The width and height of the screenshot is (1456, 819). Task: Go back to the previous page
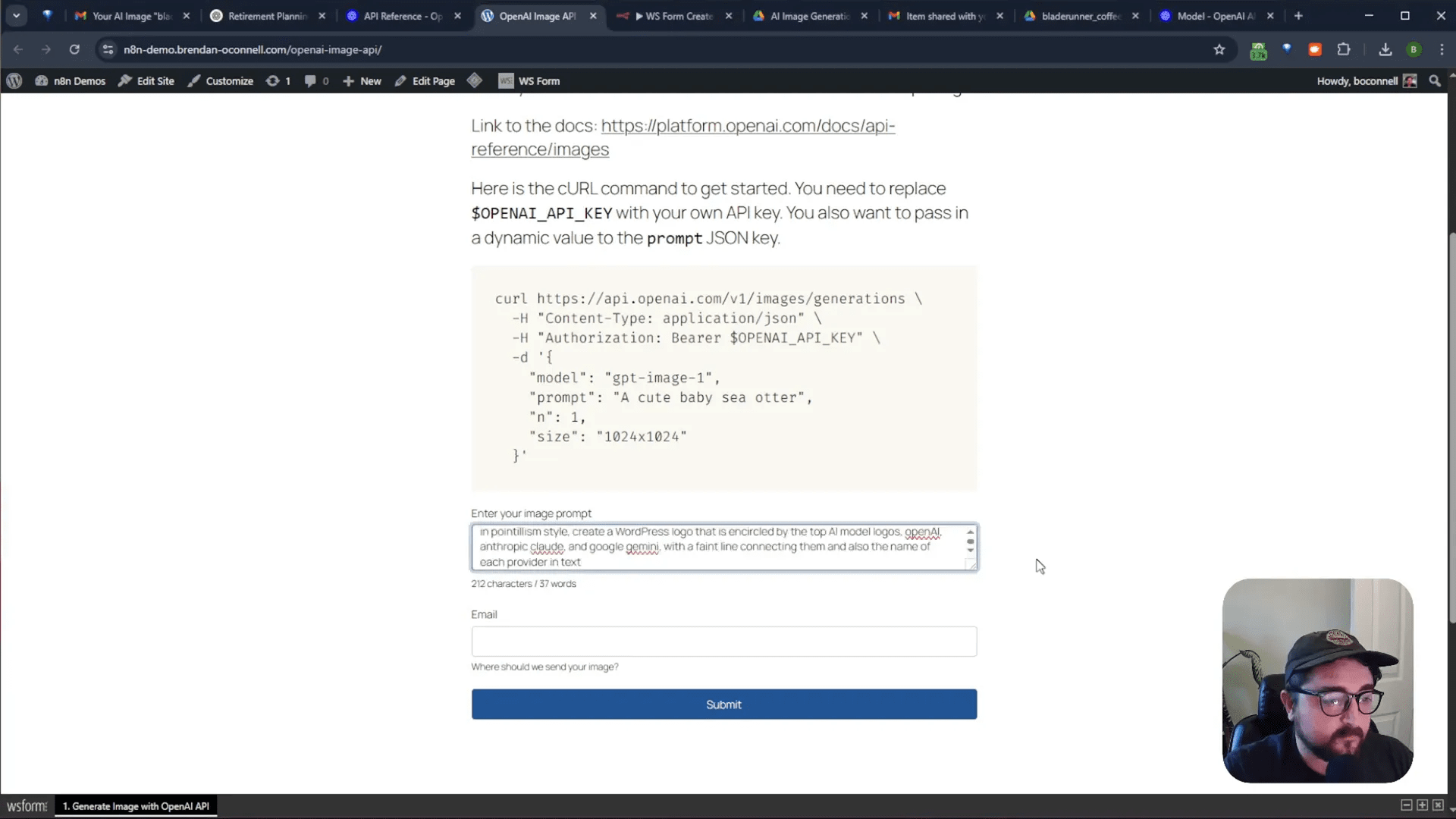[x=18, y=49]
